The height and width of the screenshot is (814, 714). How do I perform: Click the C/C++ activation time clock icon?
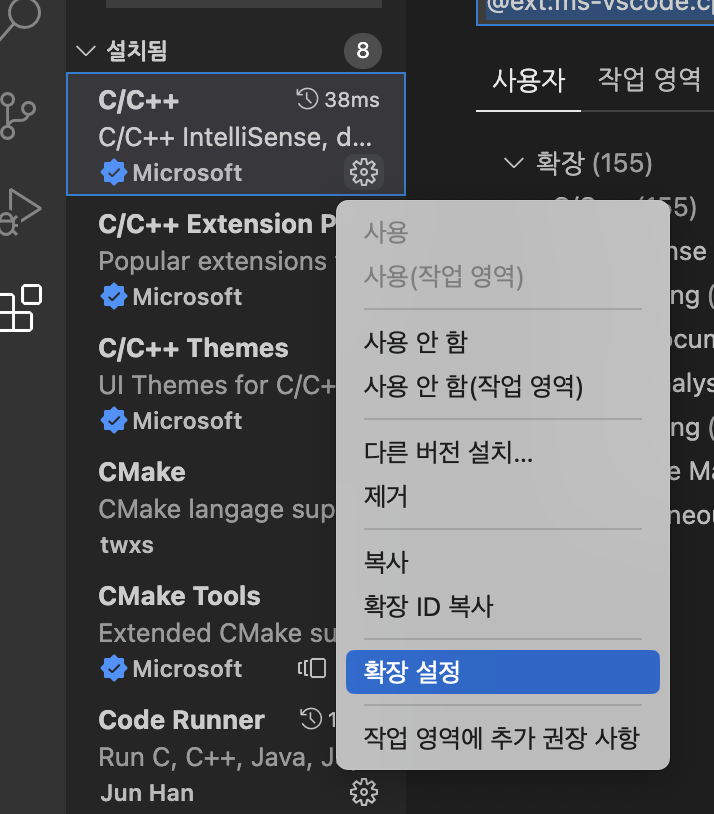(x=307, y=99)
